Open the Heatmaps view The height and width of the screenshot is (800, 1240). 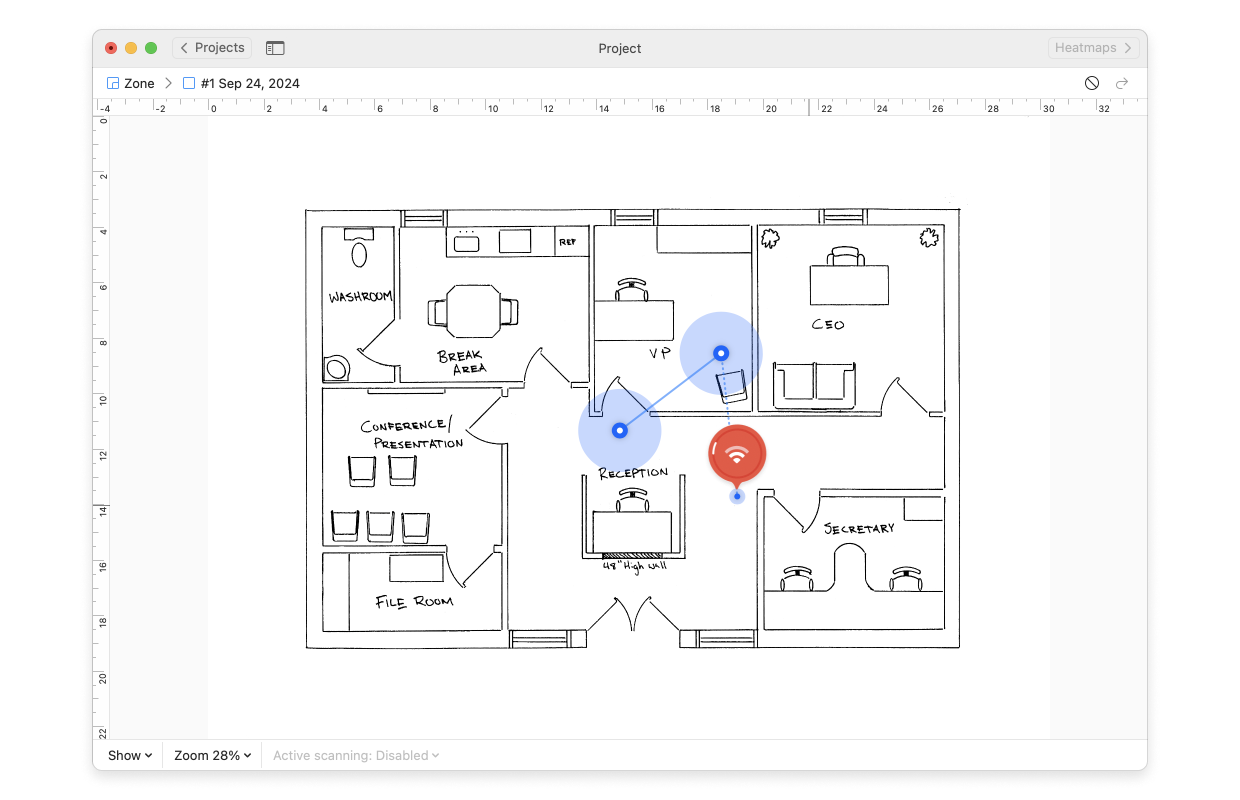[x=1093, y=48]
